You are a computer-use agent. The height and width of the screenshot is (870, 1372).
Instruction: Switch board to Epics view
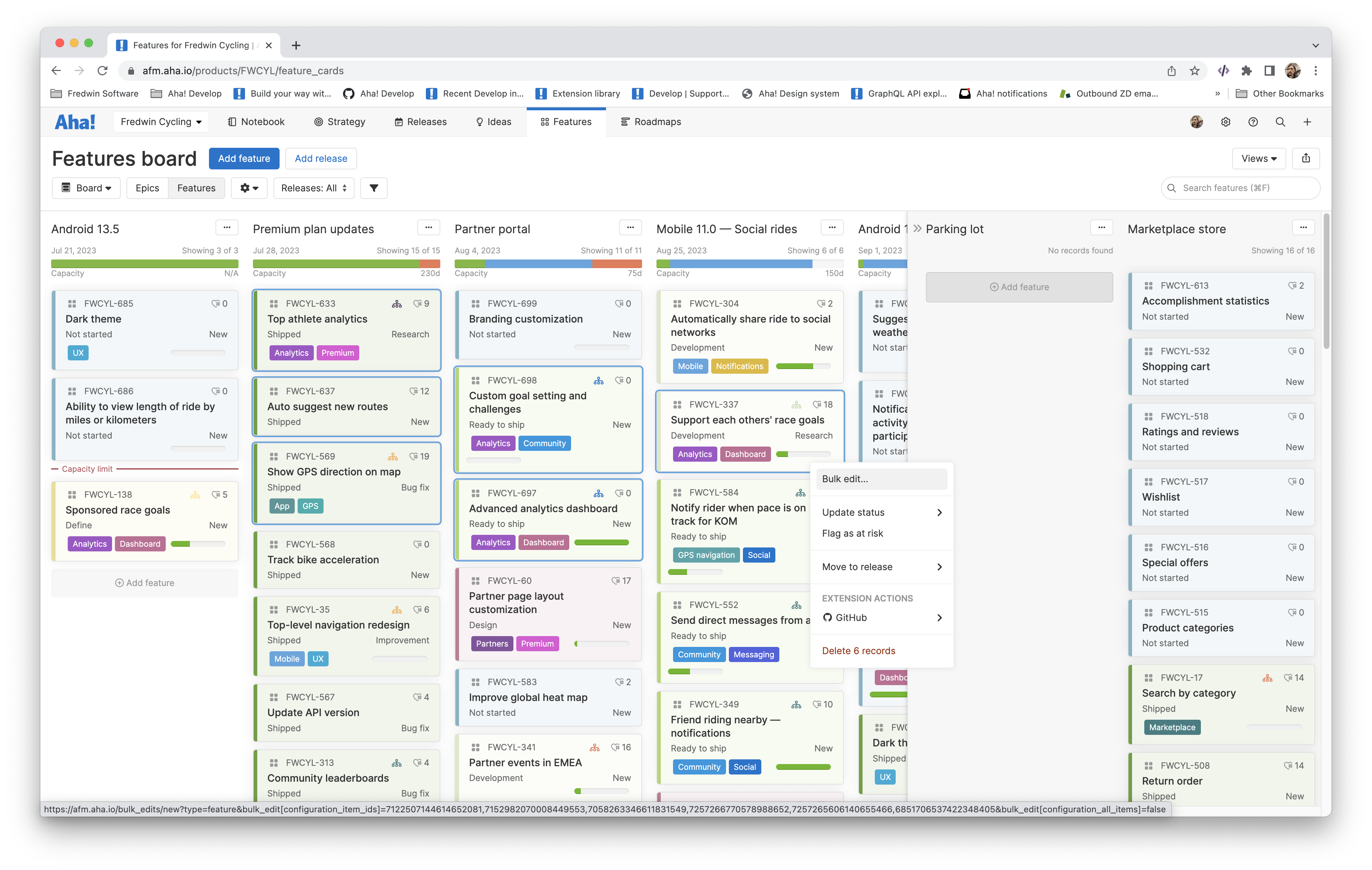click(147, 188)
